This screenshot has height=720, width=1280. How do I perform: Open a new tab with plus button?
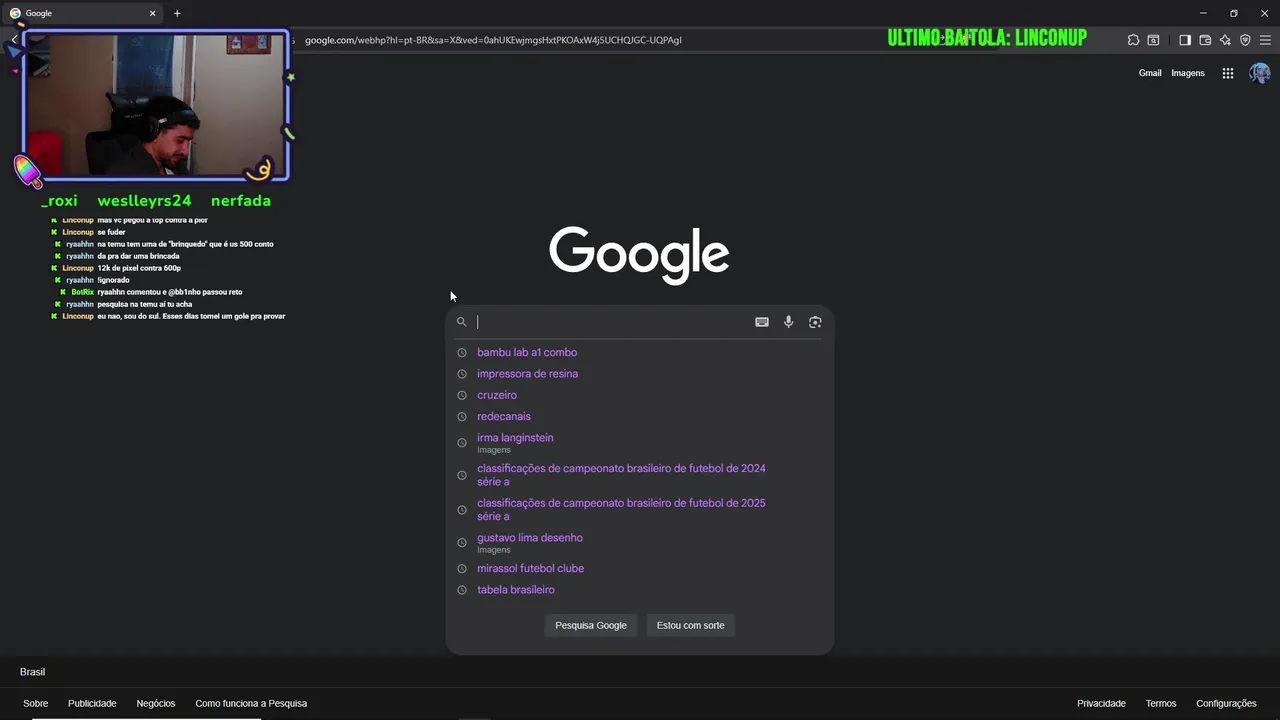[177, 13]
